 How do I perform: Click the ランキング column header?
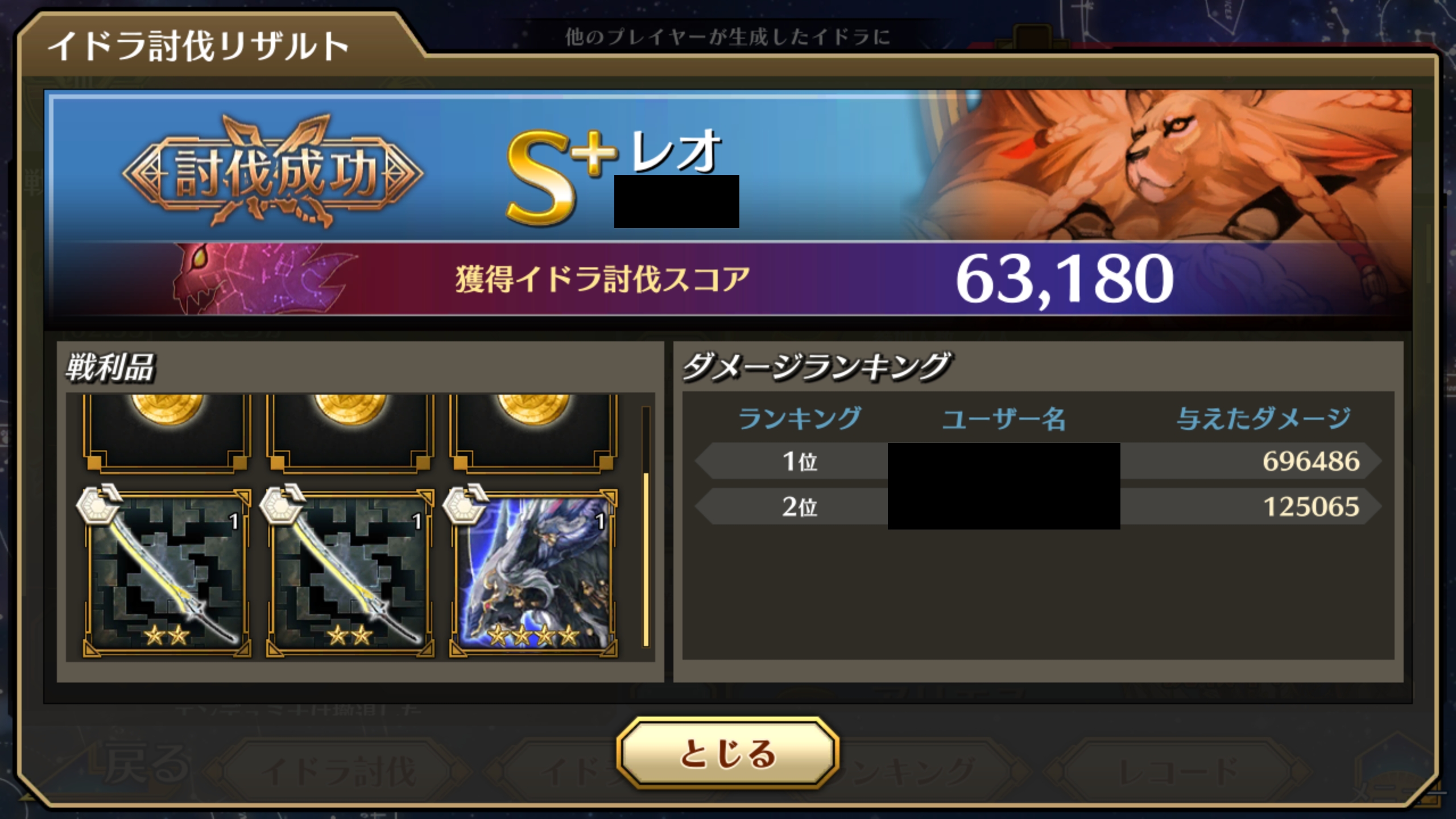click(800, 419)
